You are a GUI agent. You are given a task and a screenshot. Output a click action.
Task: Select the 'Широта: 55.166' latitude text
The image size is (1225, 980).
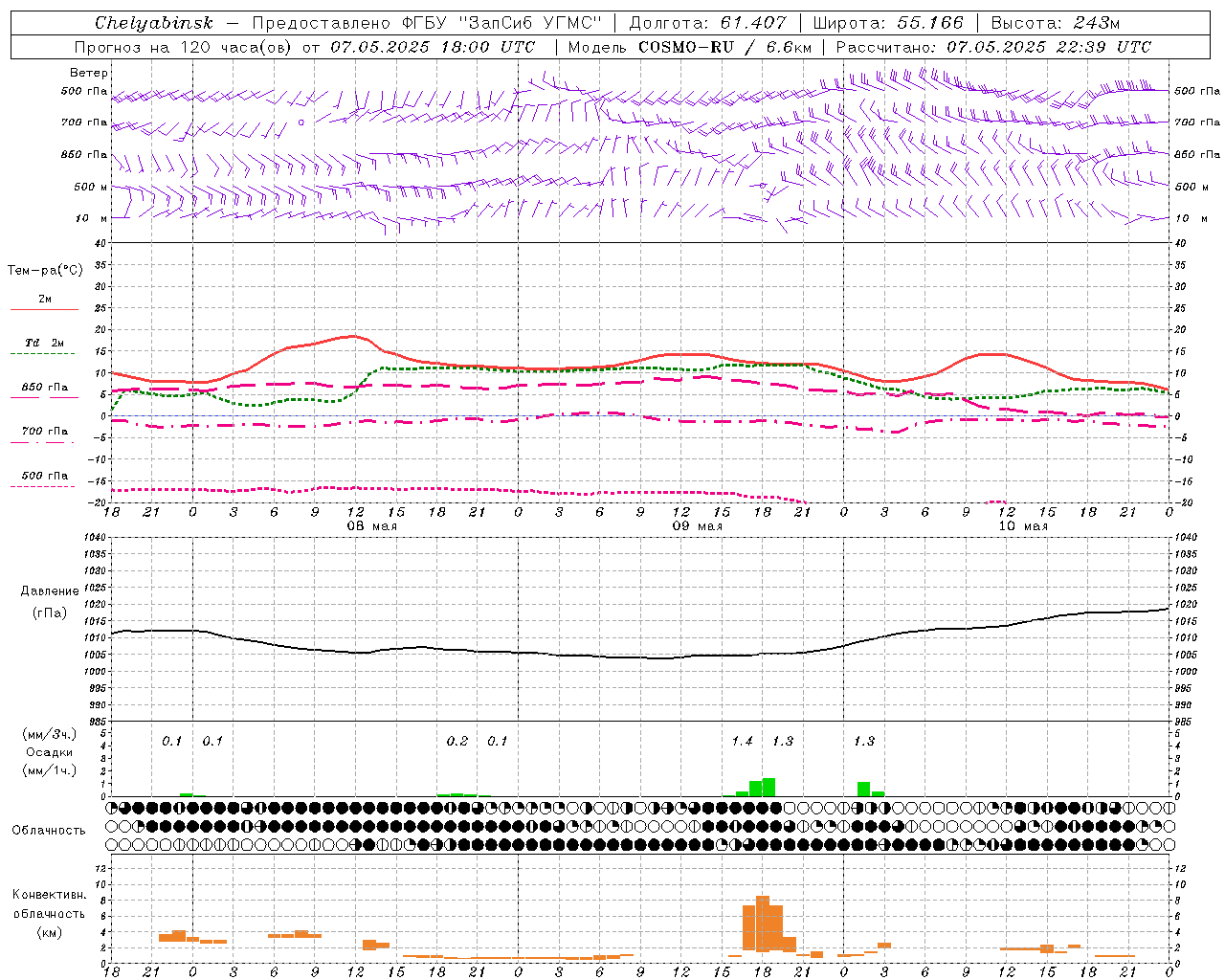pyautogui.click(x=887, y=23)
